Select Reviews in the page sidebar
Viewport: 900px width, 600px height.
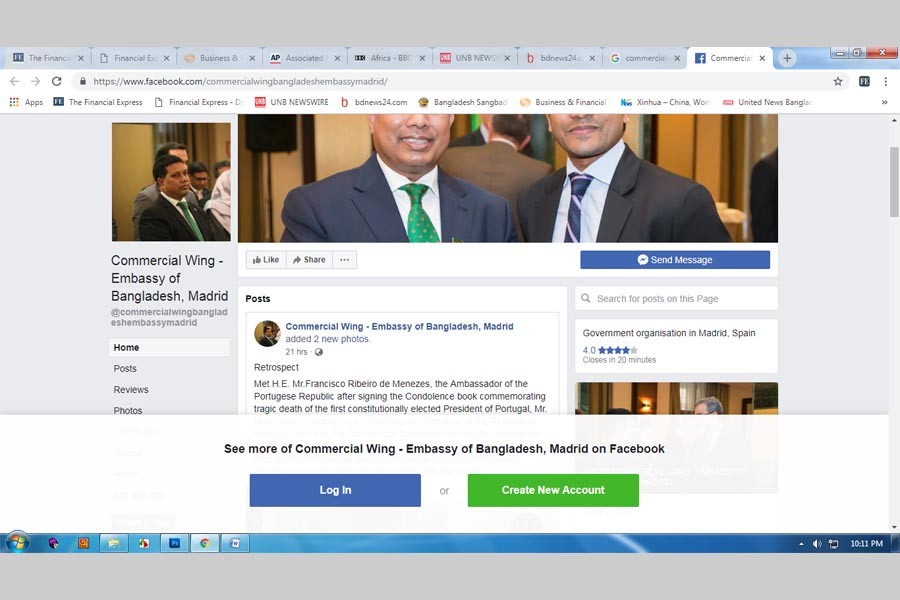point(131,390)
